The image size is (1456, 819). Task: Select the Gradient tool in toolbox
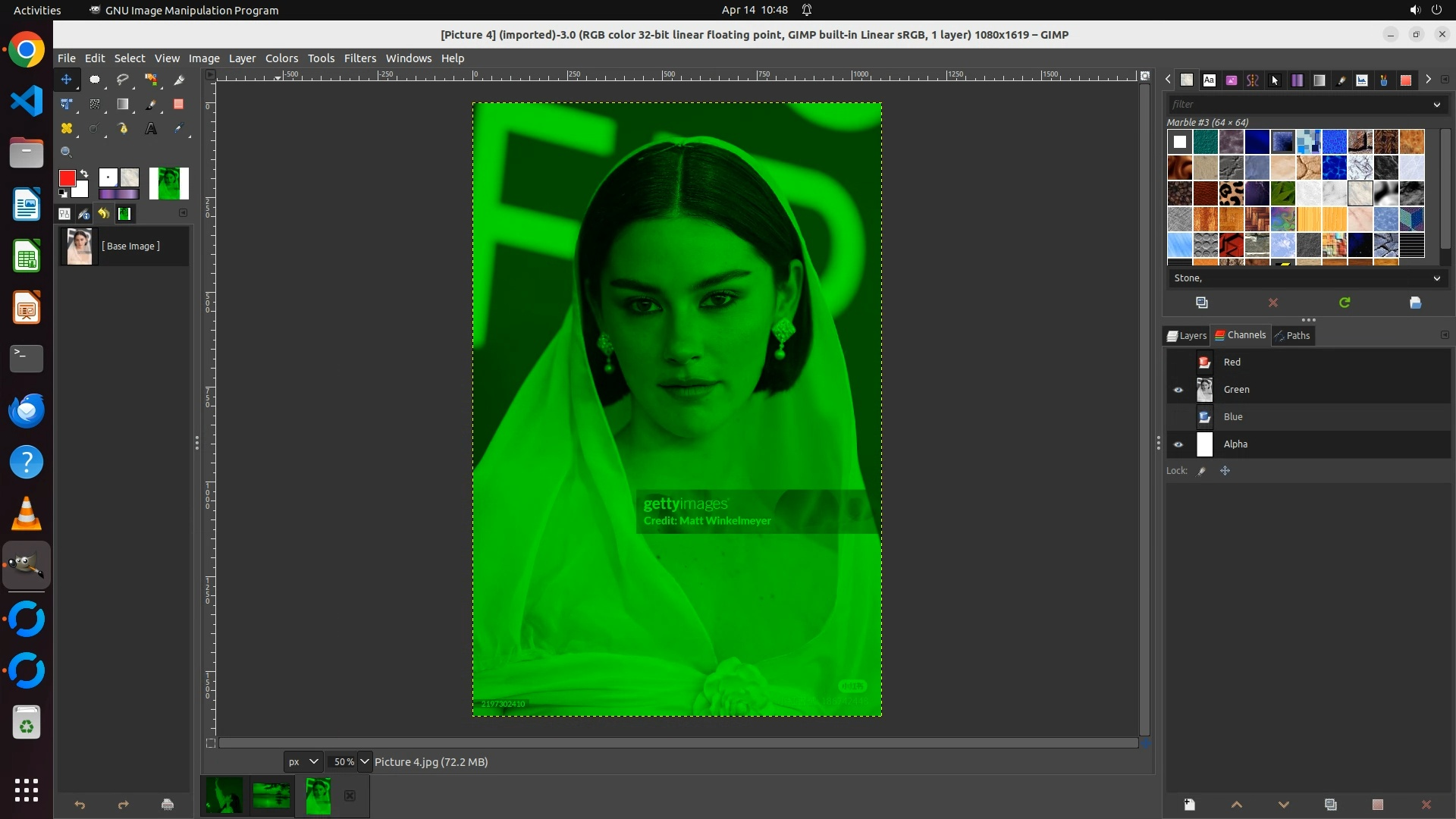[123, 105]
